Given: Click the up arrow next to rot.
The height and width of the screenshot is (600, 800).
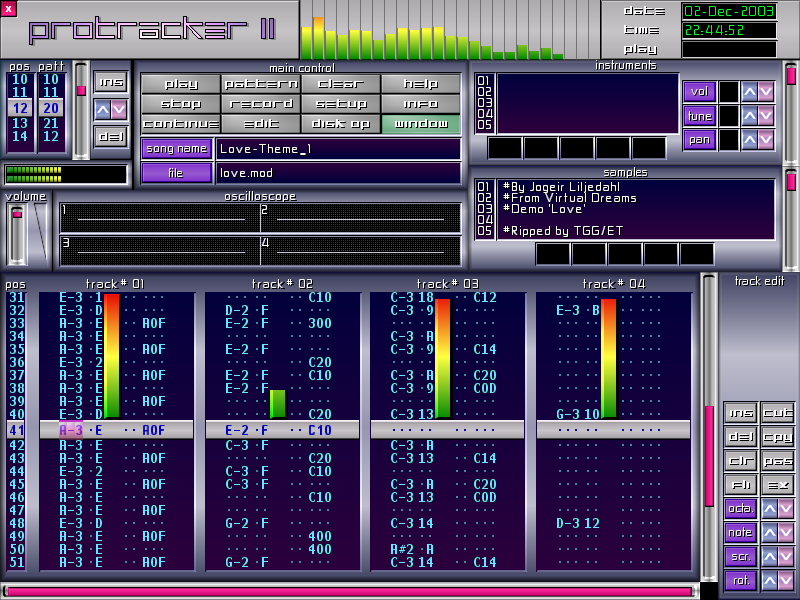Looking at the screenshot, I should 769,581.
